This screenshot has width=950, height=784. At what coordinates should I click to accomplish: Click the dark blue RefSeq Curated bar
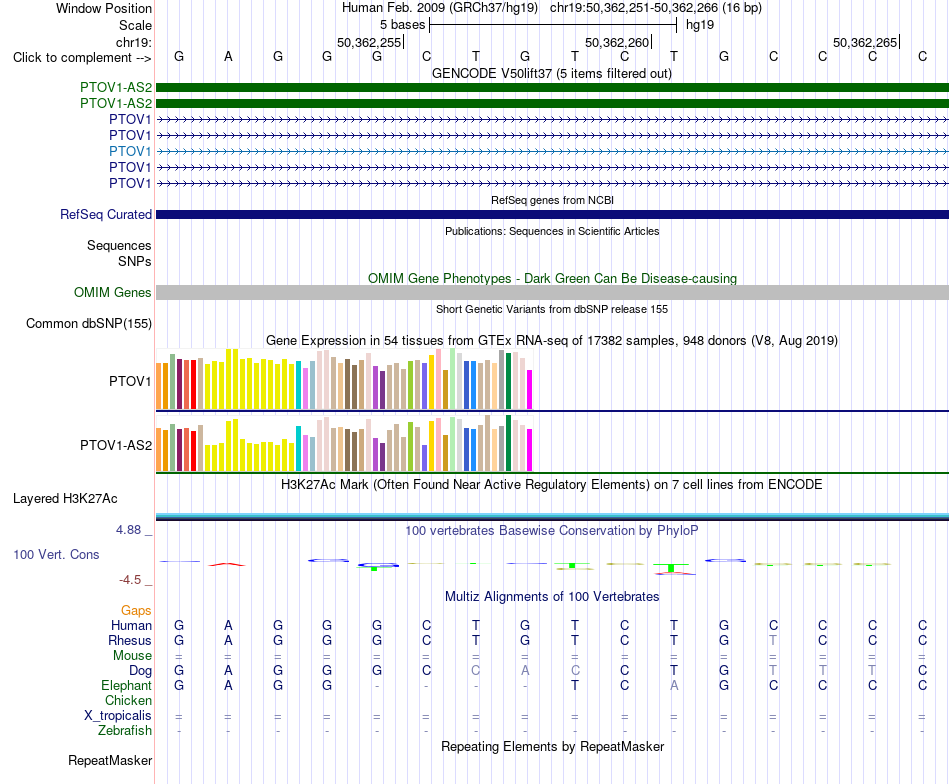coord(552,214)
